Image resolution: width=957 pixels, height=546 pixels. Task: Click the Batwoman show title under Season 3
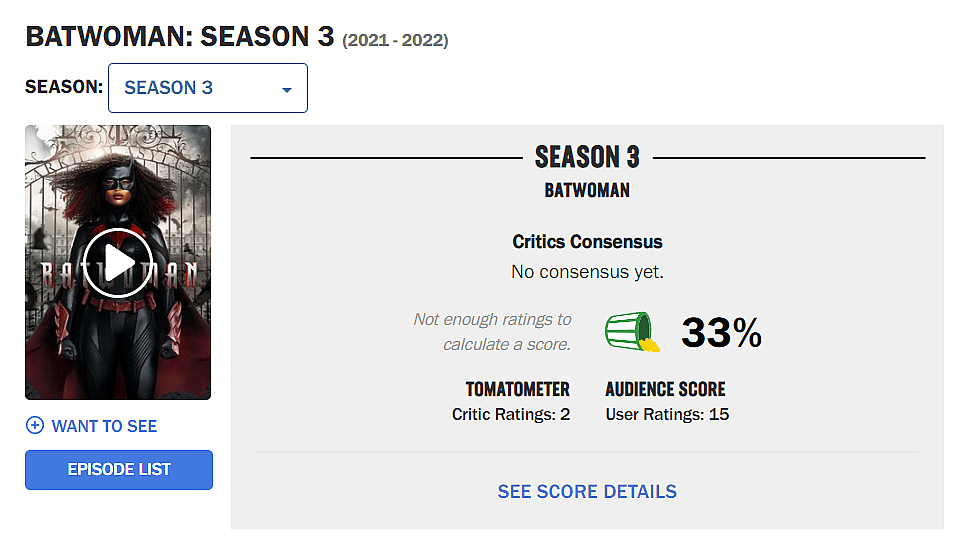coord(587,190)
